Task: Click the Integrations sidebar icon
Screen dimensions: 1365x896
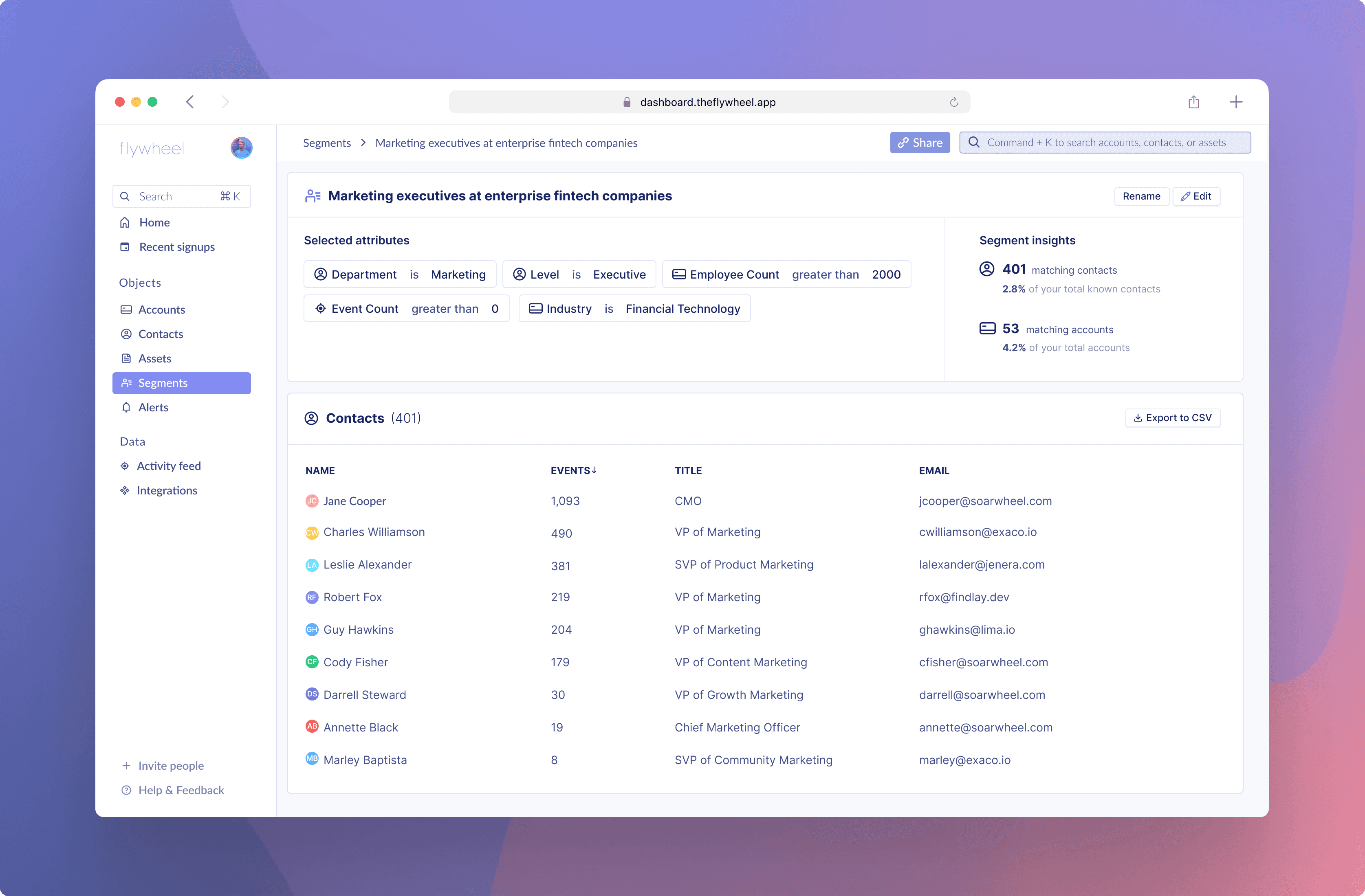Action: coord(124,491)
